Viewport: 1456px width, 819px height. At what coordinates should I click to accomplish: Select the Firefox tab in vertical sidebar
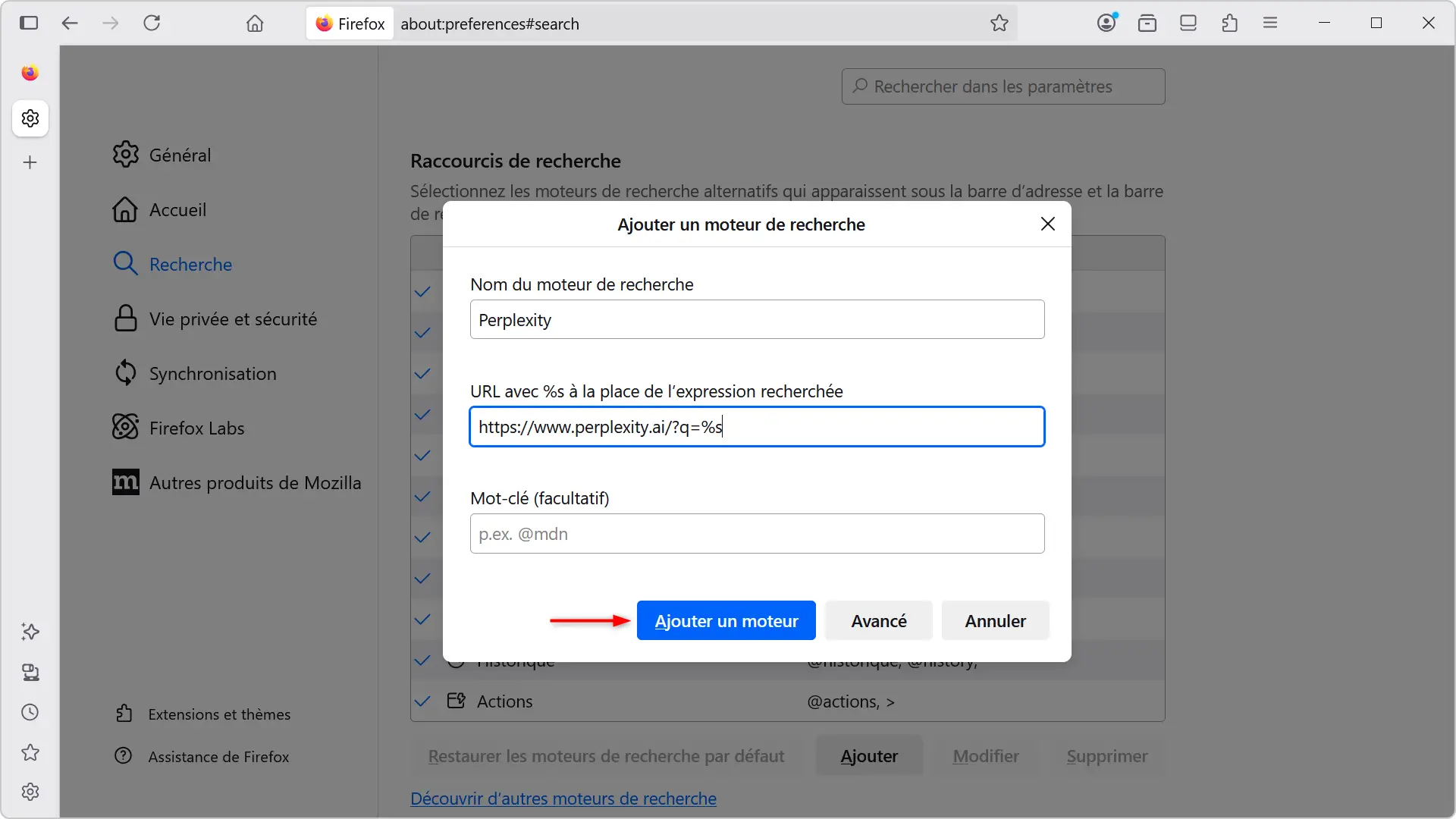pyautogui.click(x=30, y=73)
